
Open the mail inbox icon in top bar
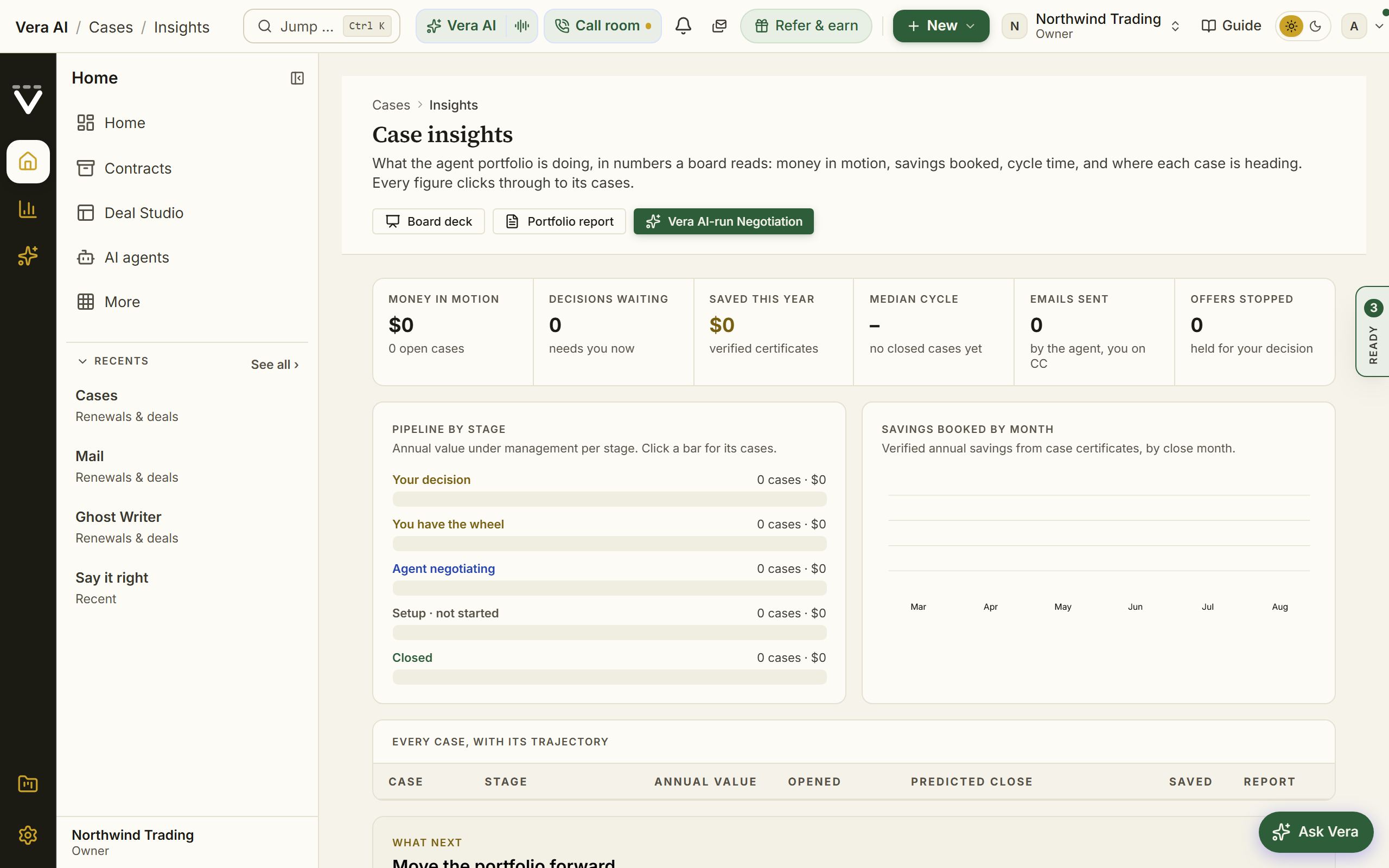click(719, 26)
